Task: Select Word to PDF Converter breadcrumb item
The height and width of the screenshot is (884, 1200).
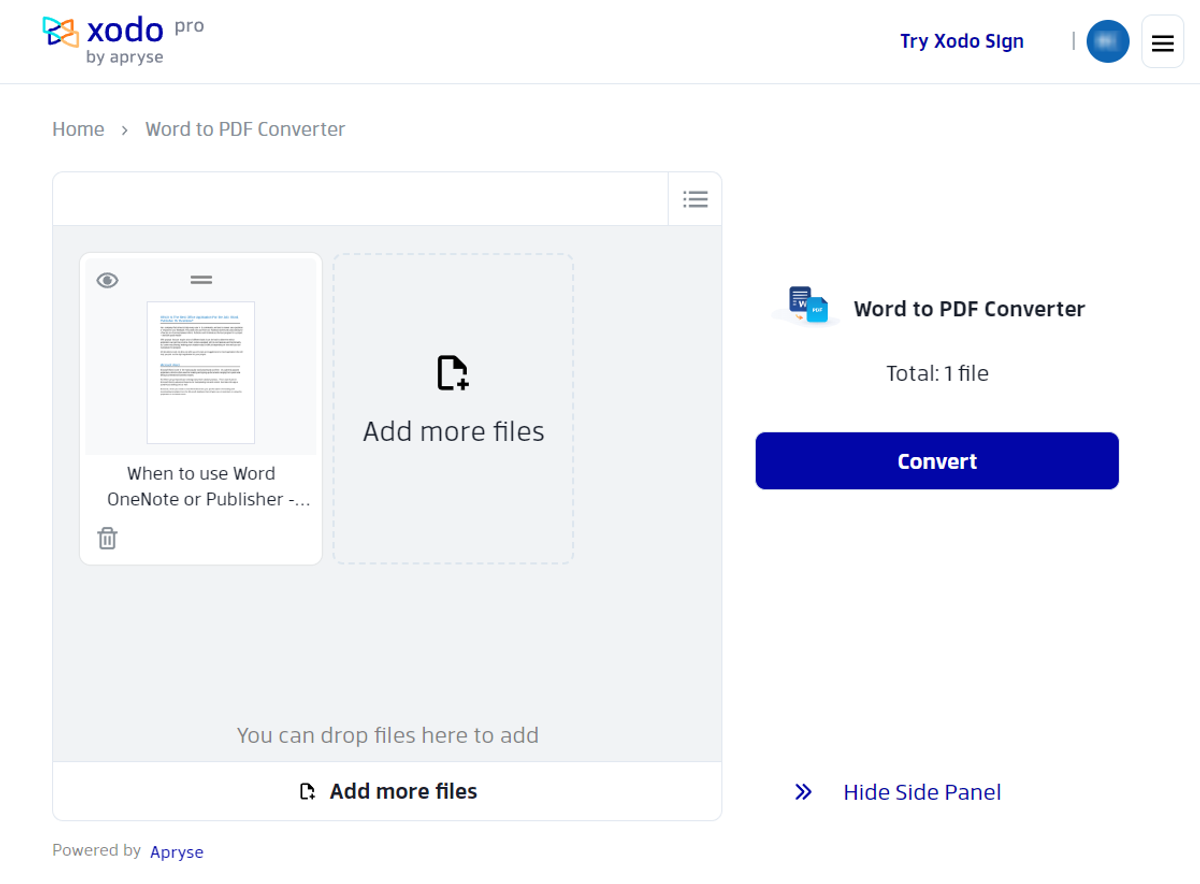Action: click(x=245, y=128)
